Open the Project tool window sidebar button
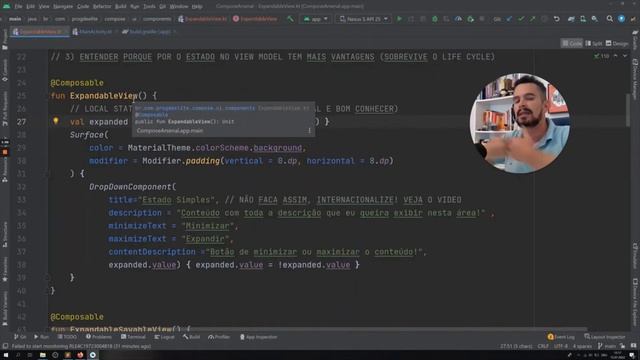Screen dimensions: 640x360 pyautogui.click(x=5, y=40)
